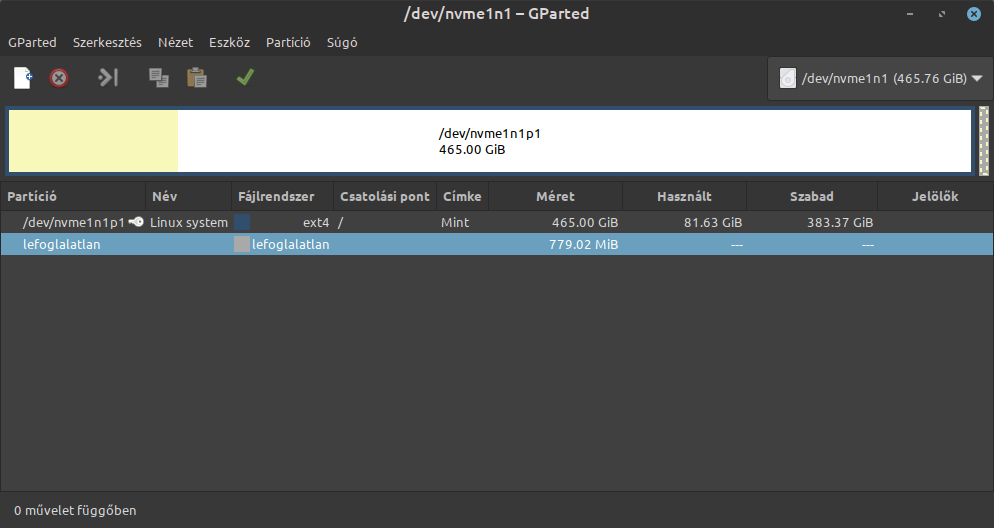Open the Nézet menu

[x=176, y=42]
